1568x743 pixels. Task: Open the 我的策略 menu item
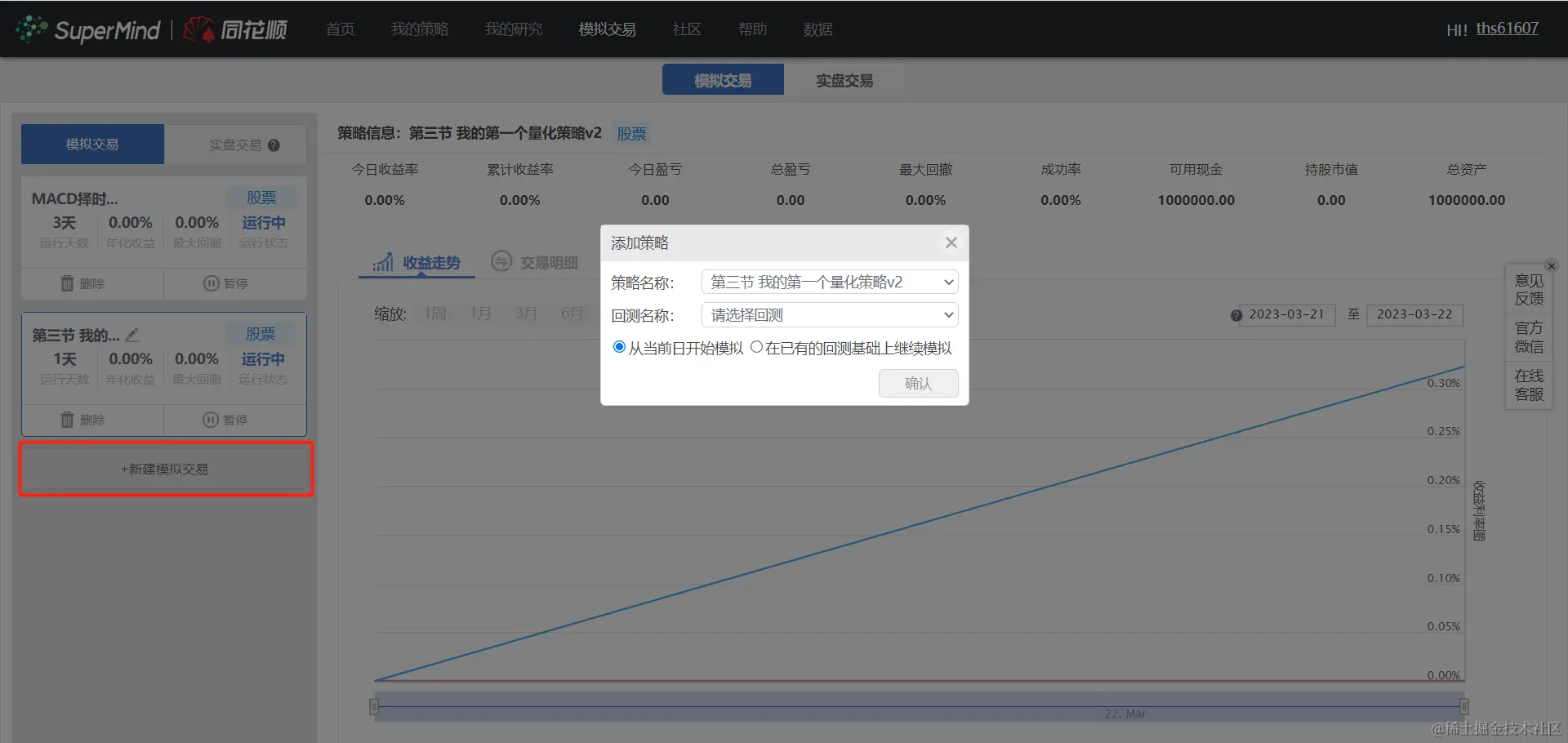(x=419, y=29)
